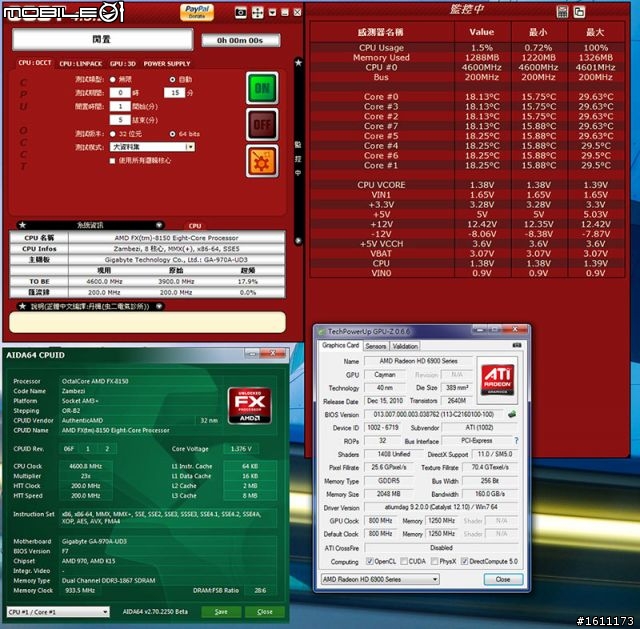Click Bus Interface question mark in GPU-Z

(516, 441)
